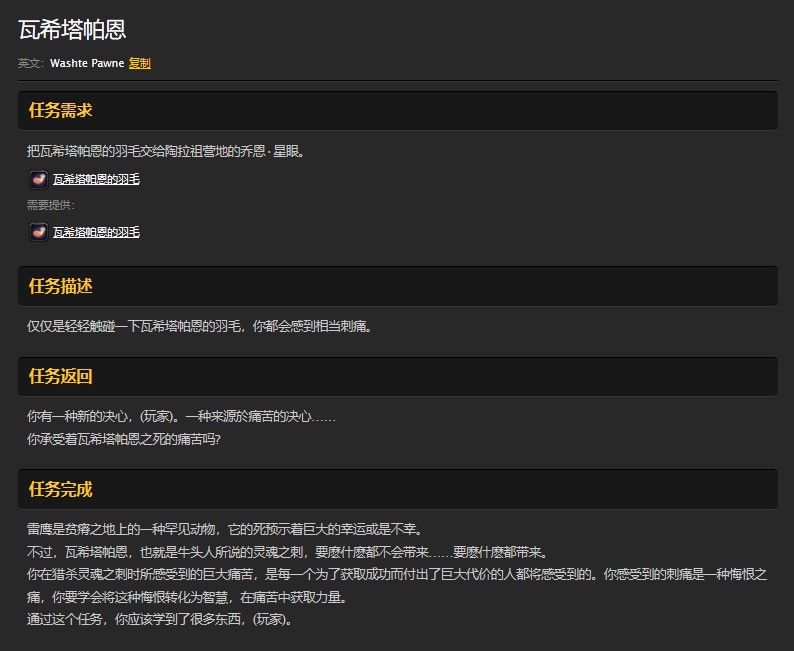Screen dimensions: 794x651
Task: Click the page title 瓦希塔帕恩
Action: click(72, 30)
